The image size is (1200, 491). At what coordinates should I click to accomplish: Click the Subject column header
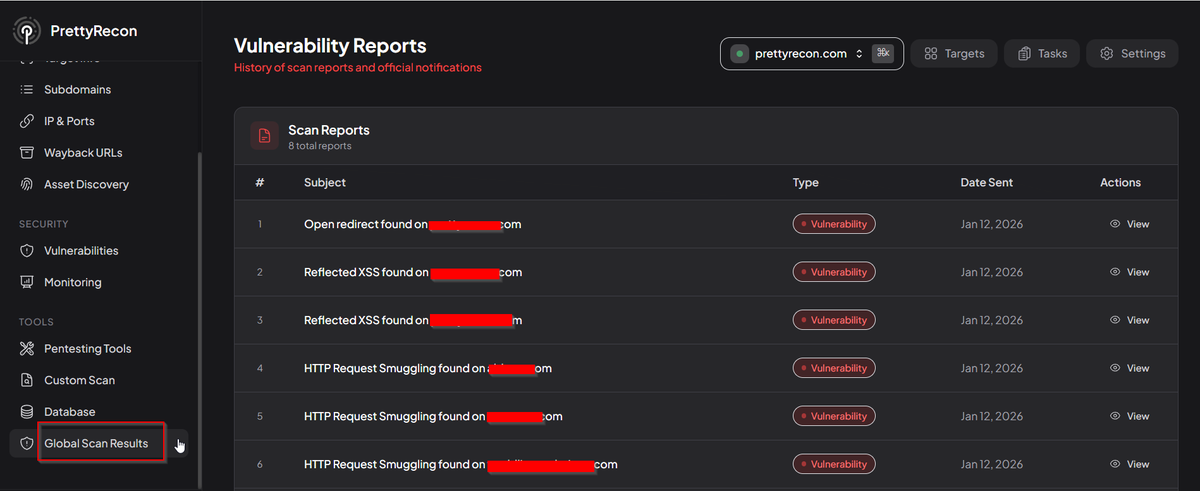click(325, 183)
